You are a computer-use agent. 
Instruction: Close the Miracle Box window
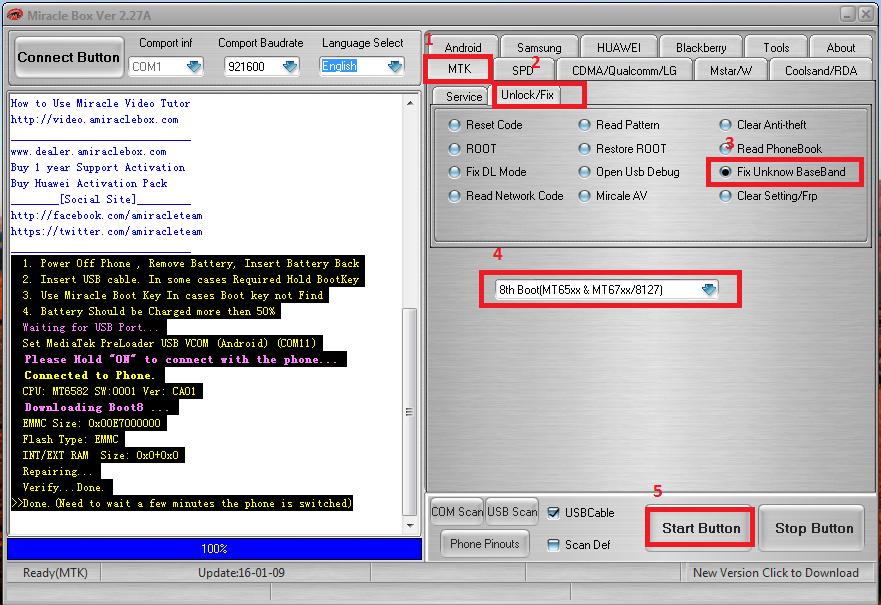866,15
